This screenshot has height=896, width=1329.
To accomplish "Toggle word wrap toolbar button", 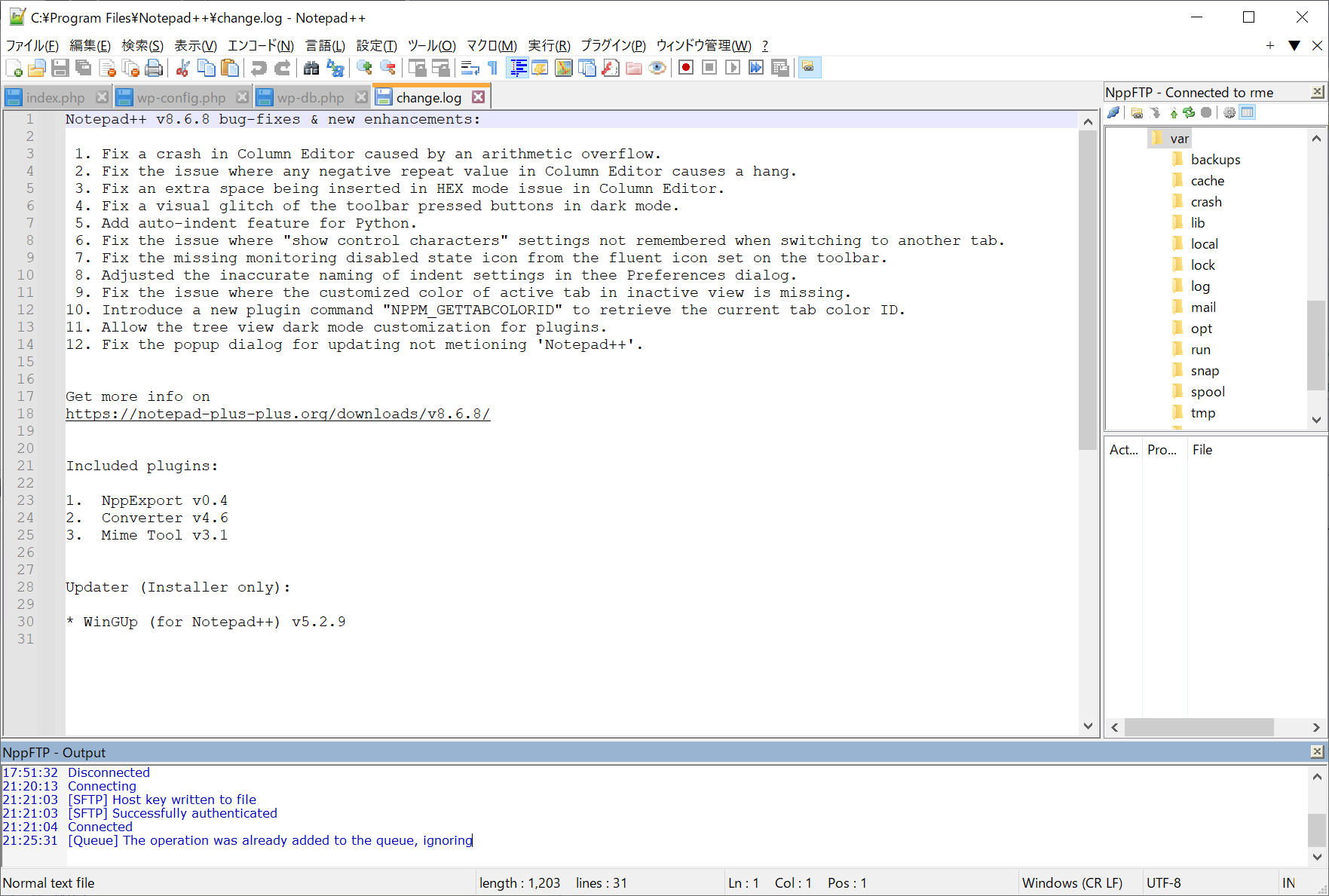I will click(x=470, y=68).
